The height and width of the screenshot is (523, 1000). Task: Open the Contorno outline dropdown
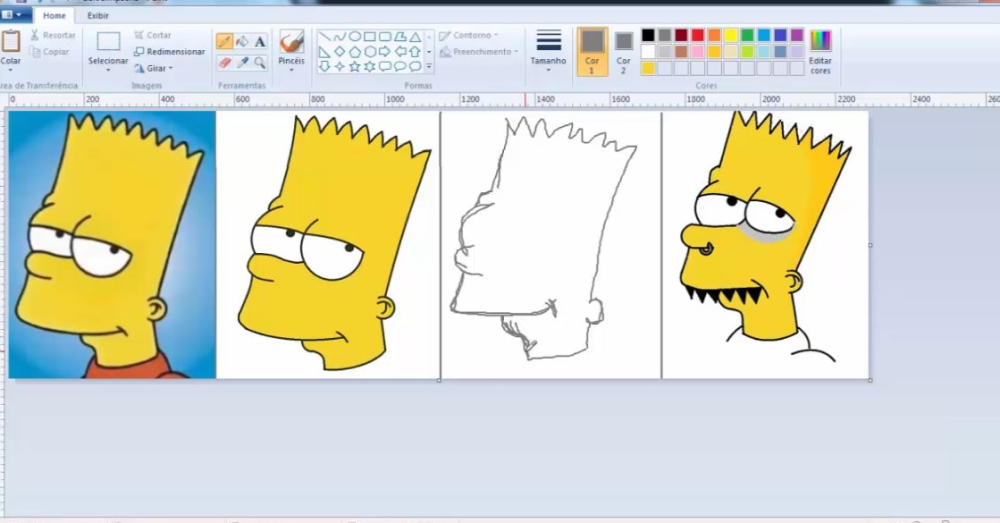[x=469, y=36]
